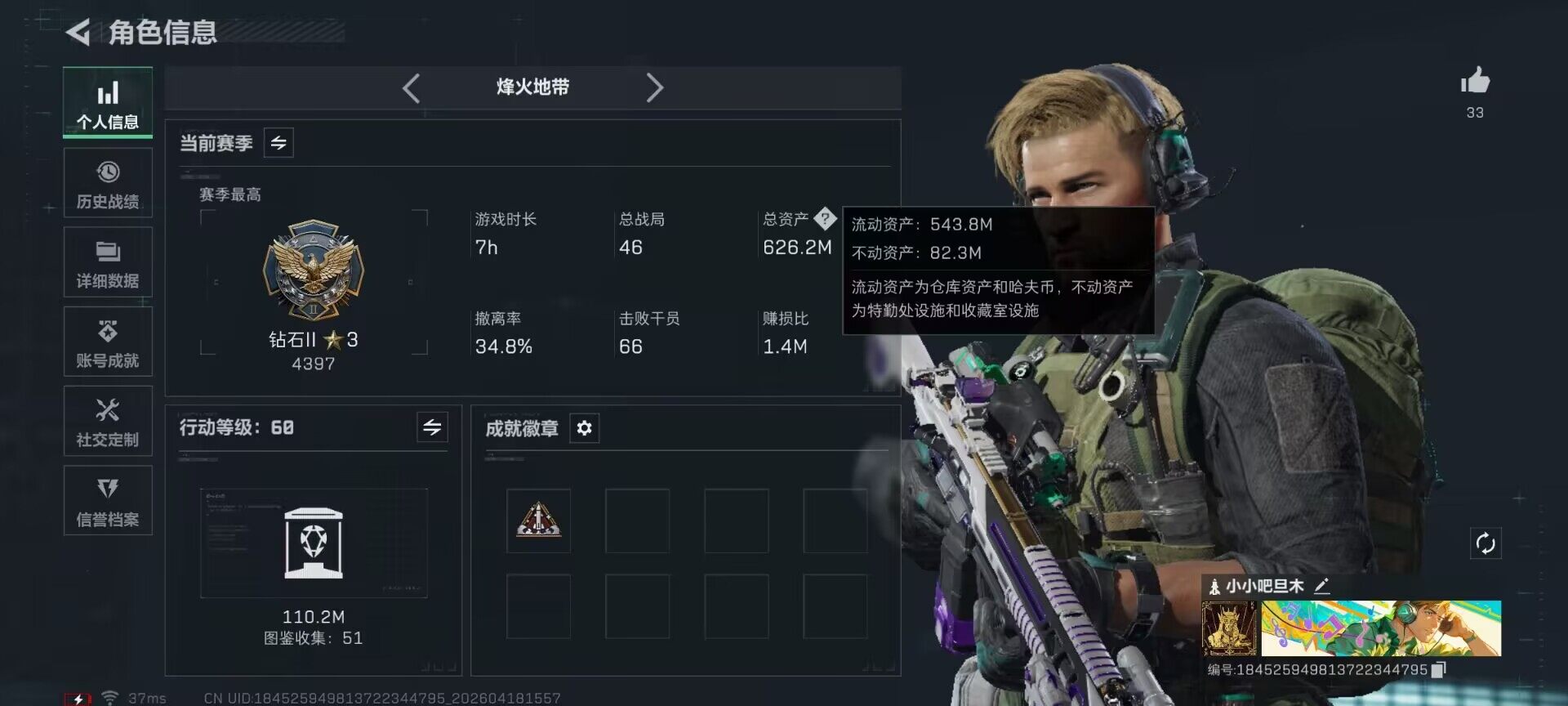1568x706 pixels.
Task: Open the 信誉档案 reputation file
Action: click(108, 500)
